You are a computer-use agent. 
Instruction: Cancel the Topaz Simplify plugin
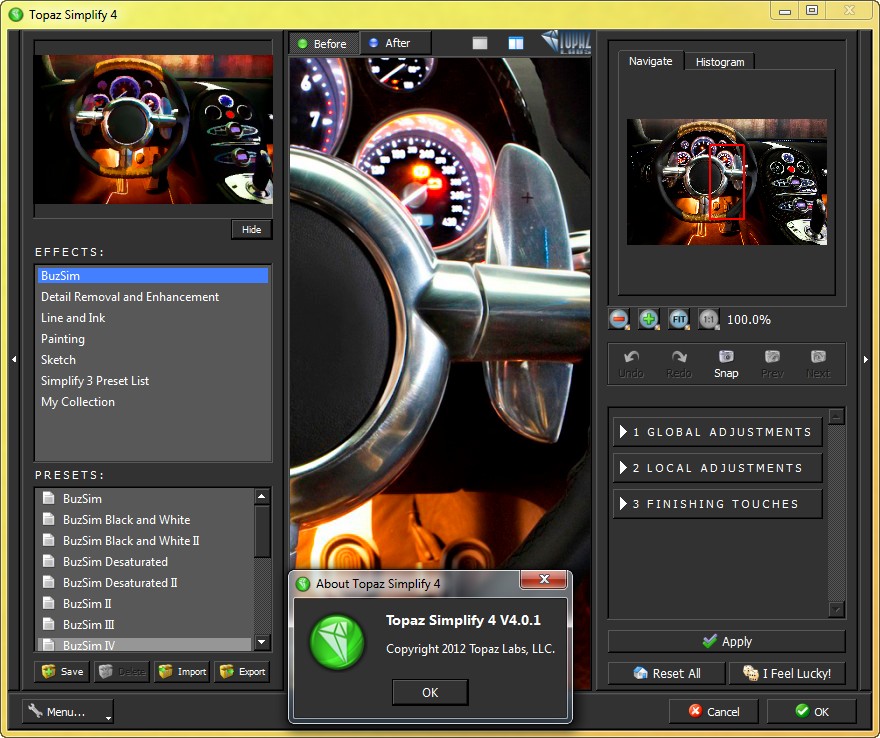[x=714, y=712]
